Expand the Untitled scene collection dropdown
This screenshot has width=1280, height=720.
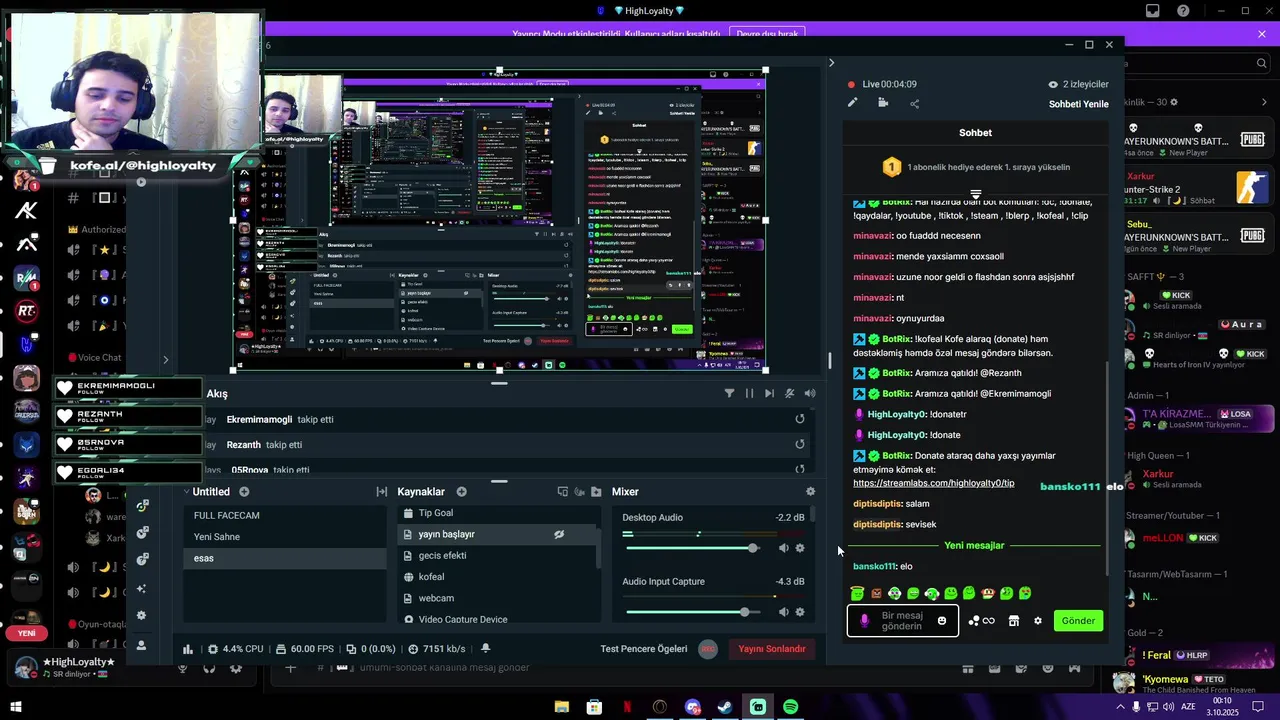click(x=186, y=492)
